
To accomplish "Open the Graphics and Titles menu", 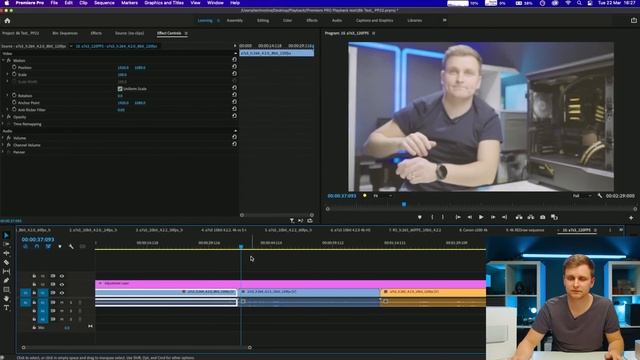I will pos(164,3).
